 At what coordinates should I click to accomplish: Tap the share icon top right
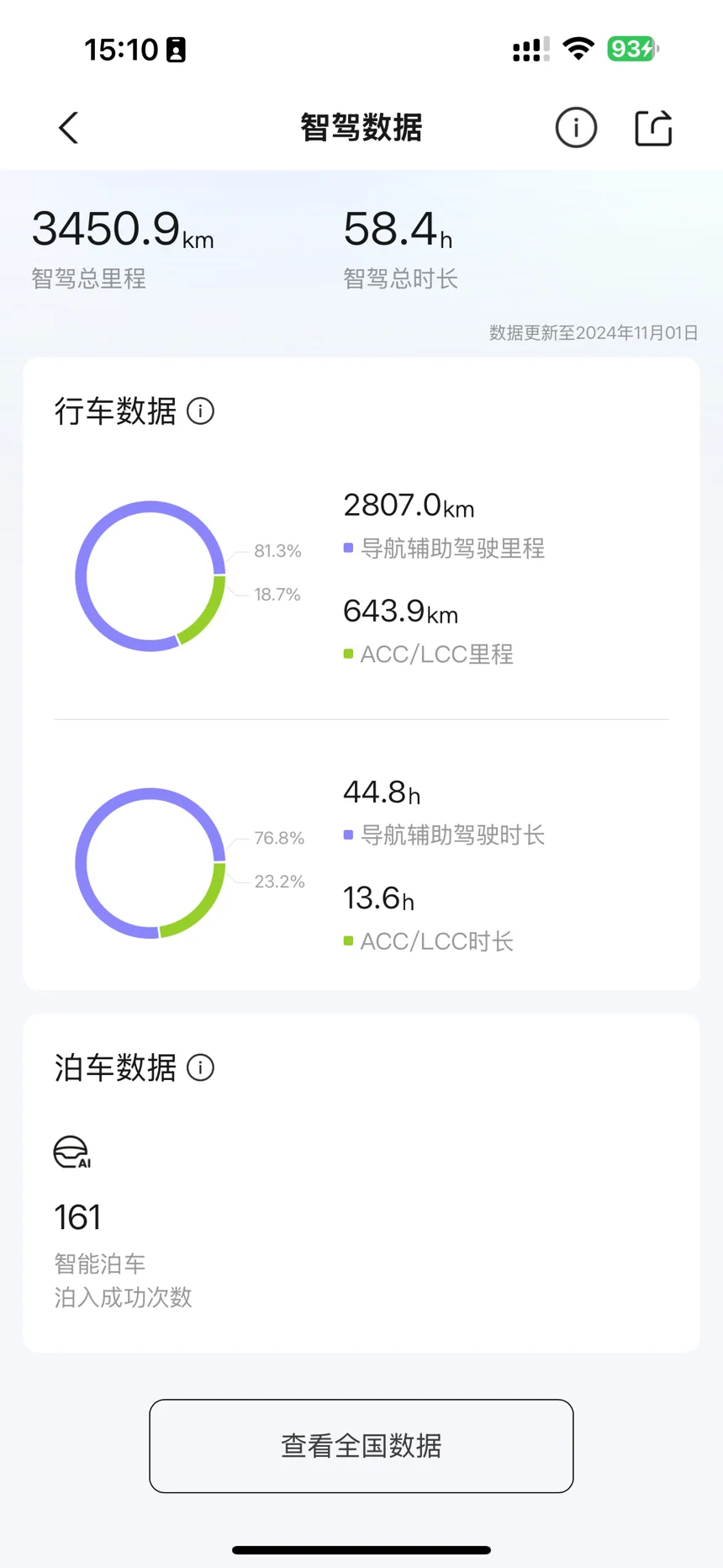point(653,128)
